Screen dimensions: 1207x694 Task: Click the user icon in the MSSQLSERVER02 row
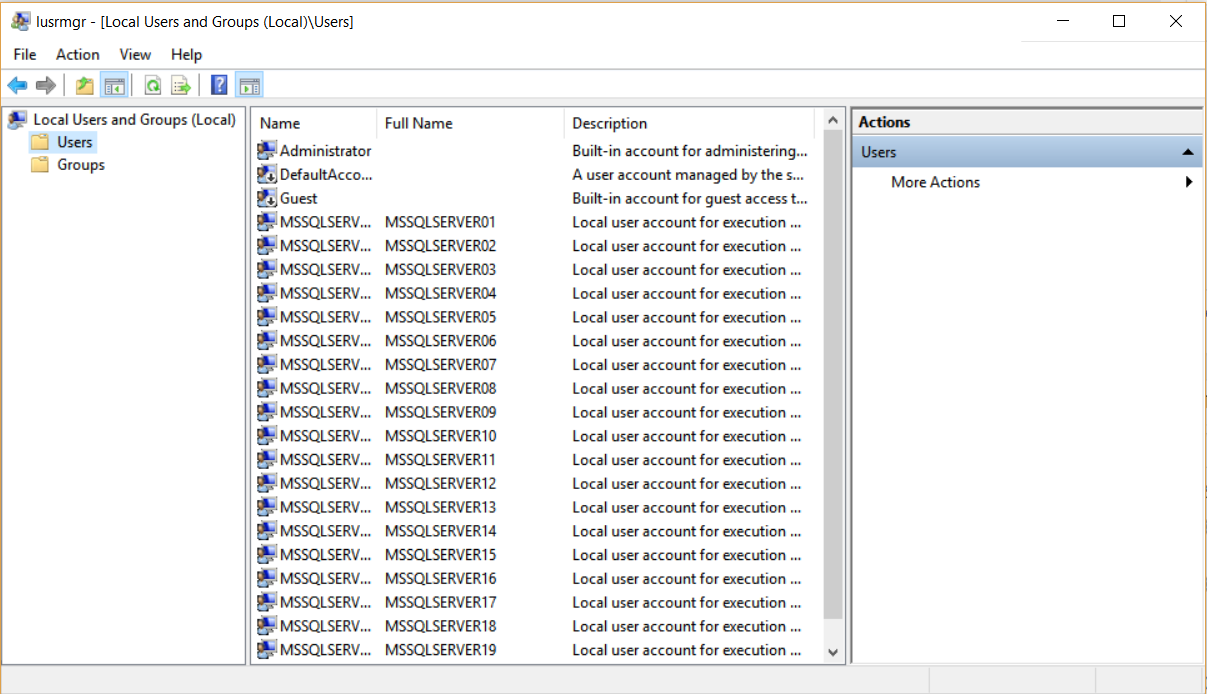266,246
